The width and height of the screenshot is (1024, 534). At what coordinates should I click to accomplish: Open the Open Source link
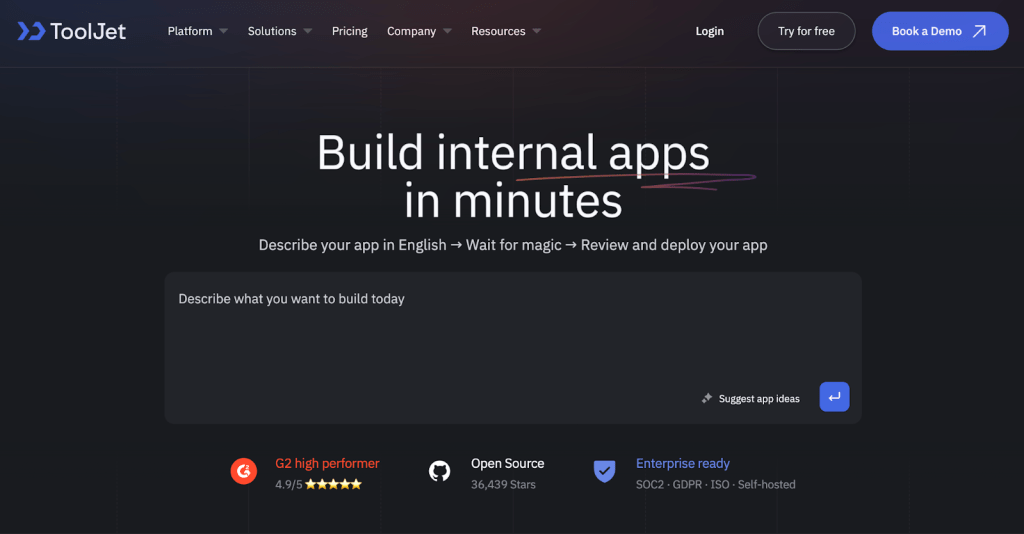click(x=507, y=463)
